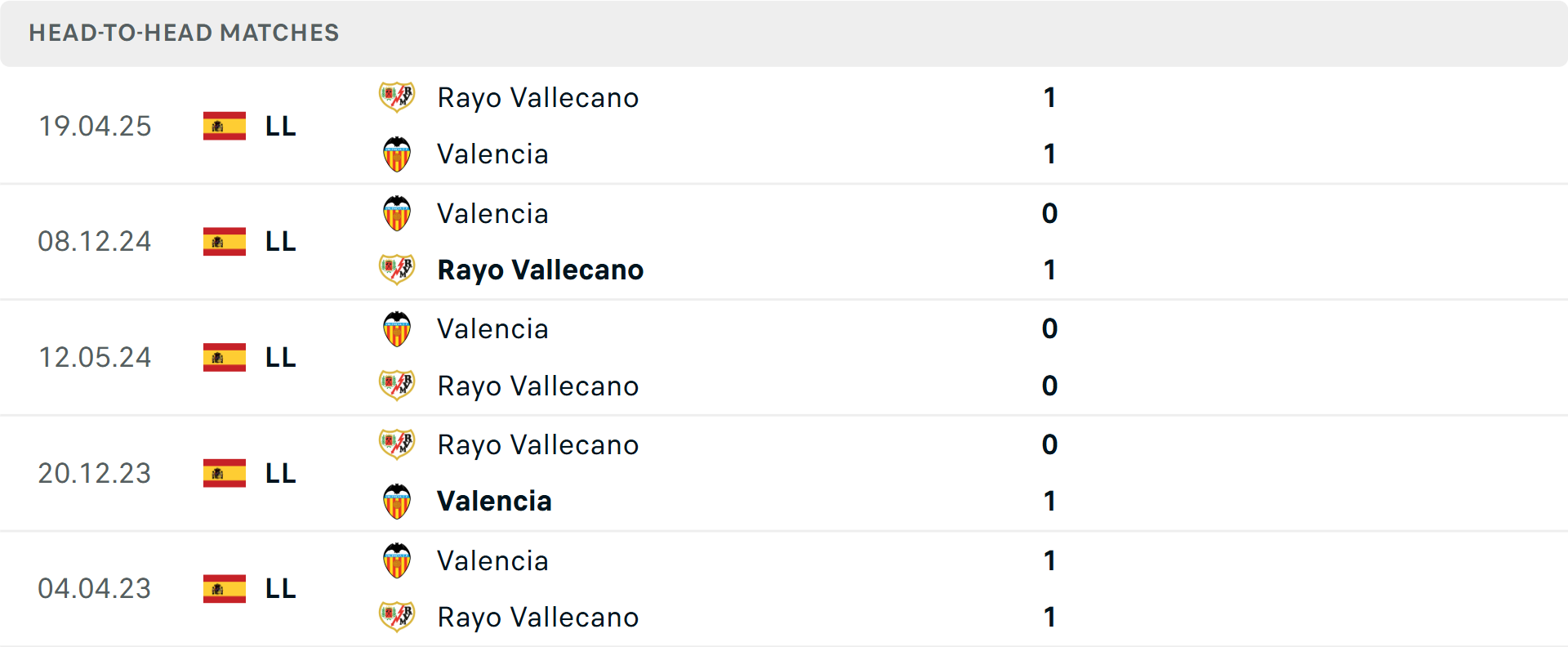Screen dimensions: 1568x647
Task: Open the 19.04.25 match date
Action: coord(95,126)
